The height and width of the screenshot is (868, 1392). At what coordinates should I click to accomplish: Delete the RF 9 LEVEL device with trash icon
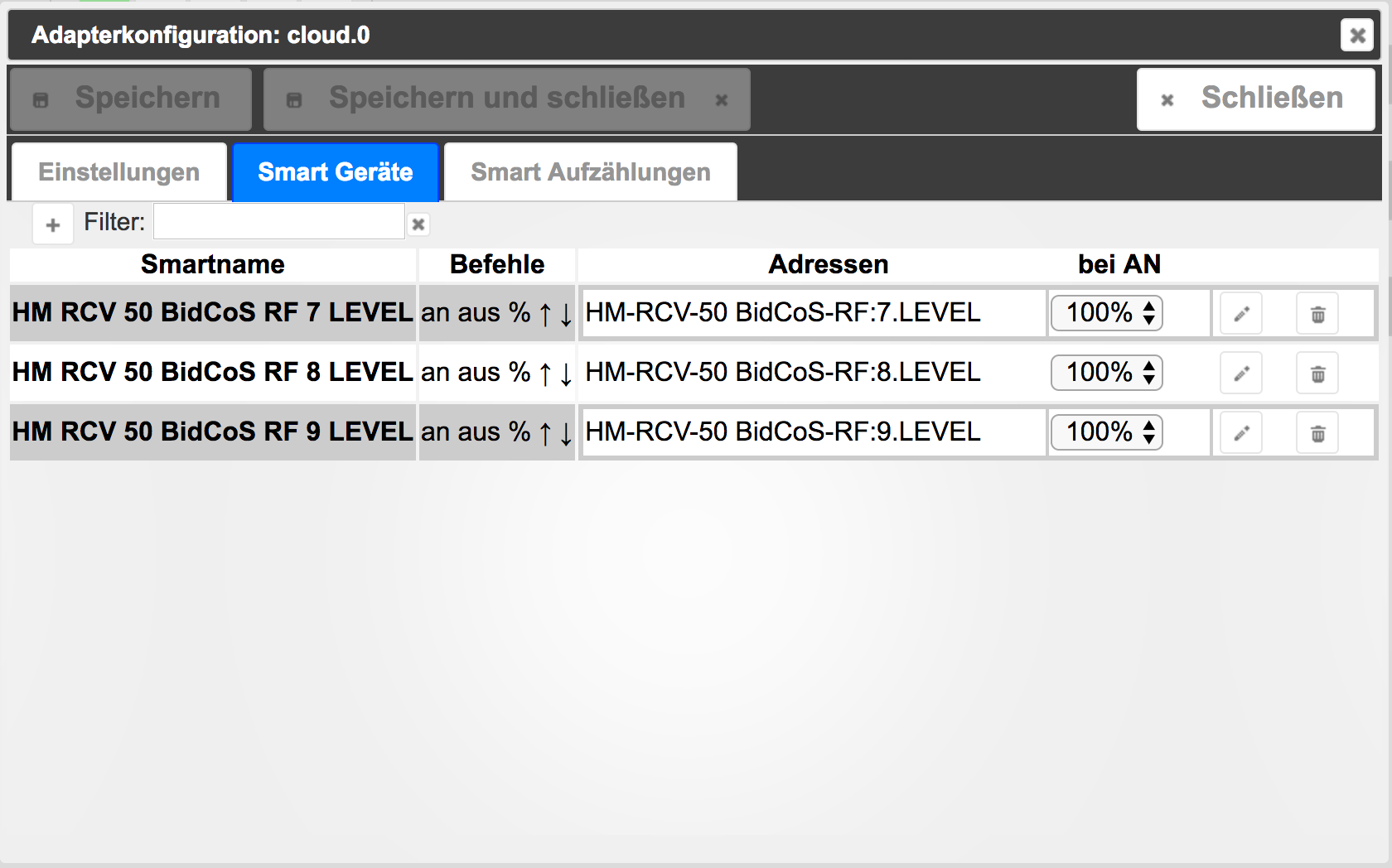tap(1317, 433)
